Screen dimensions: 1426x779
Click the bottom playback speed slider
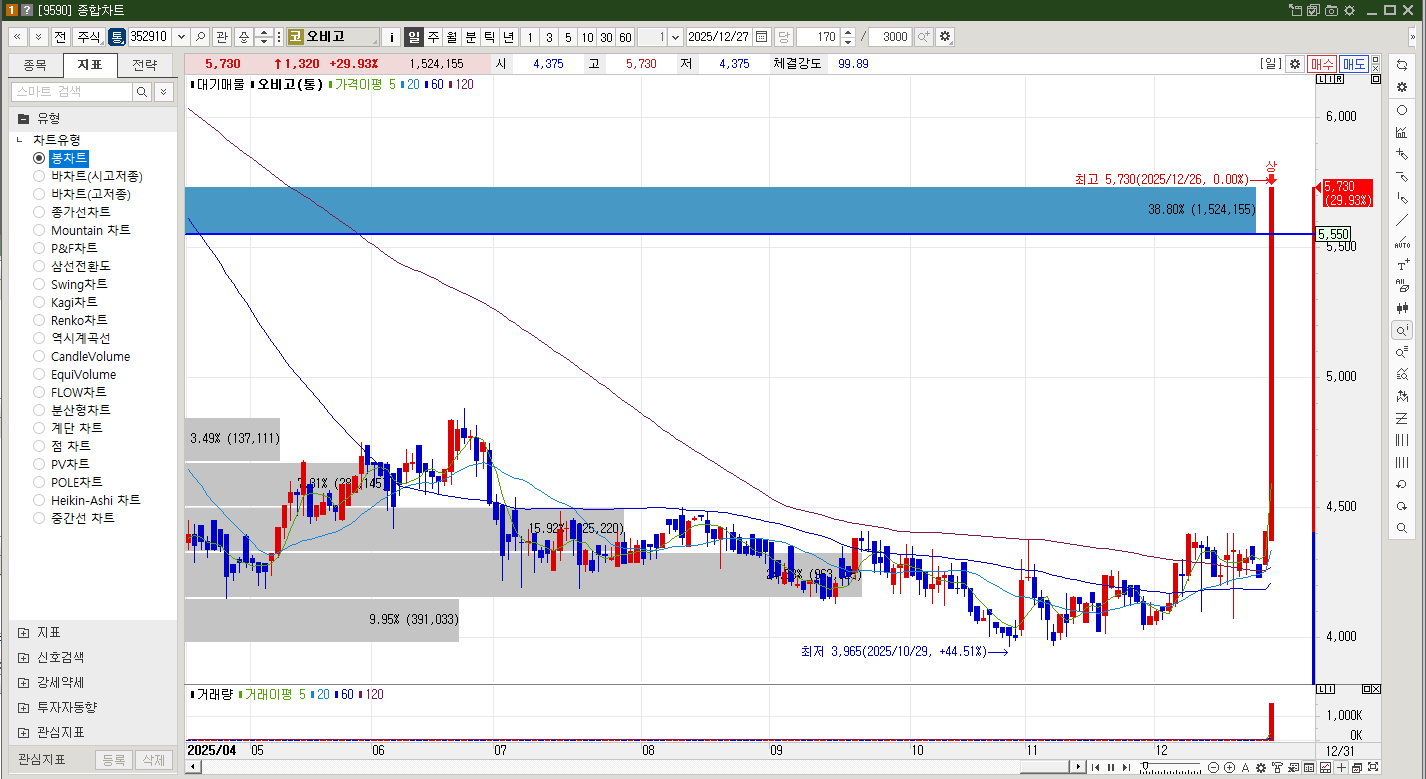[x=1171, y=767]
